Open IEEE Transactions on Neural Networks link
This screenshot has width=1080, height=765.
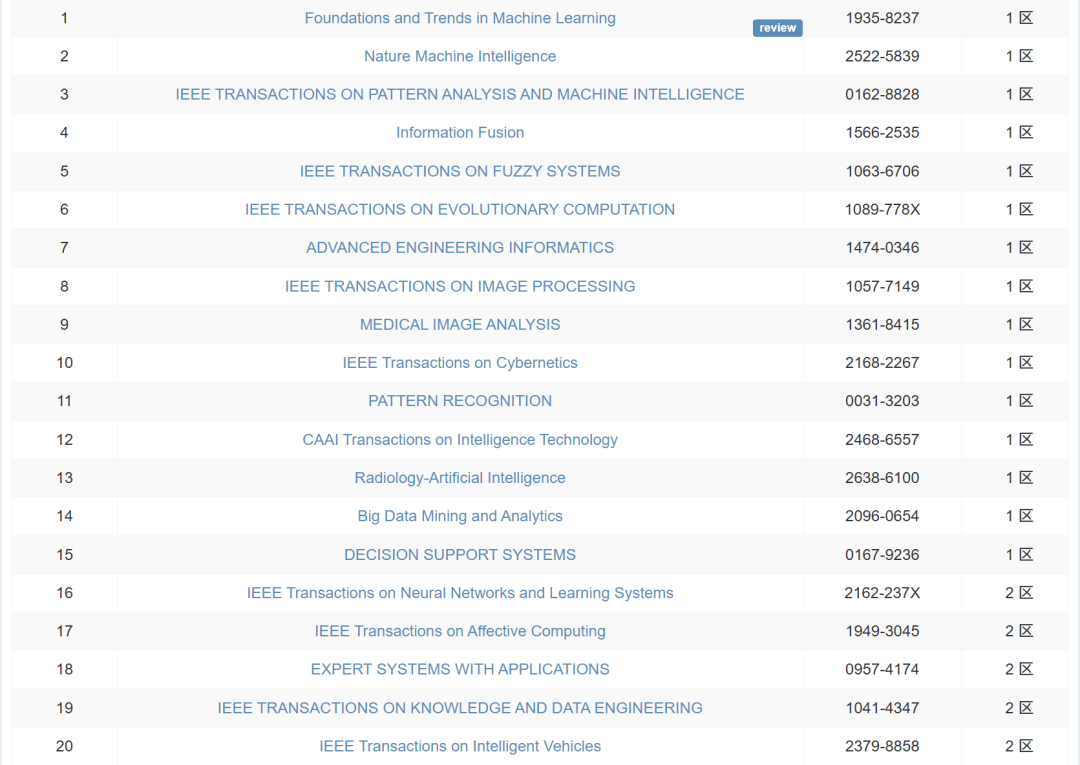(460, 593)
